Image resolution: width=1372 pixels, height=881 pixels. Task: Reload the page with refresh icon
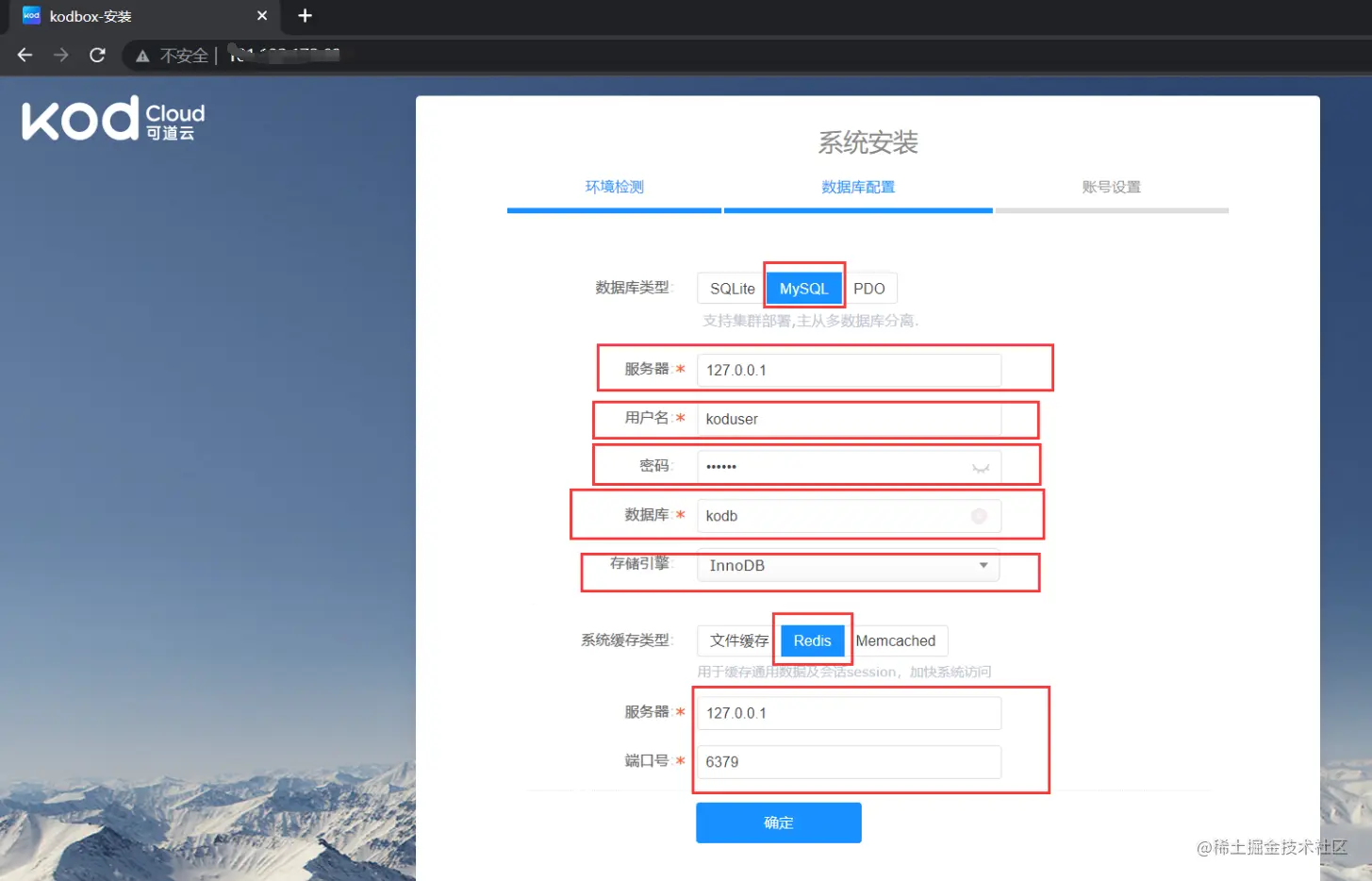pyautogui.click(x=97, y=56)
